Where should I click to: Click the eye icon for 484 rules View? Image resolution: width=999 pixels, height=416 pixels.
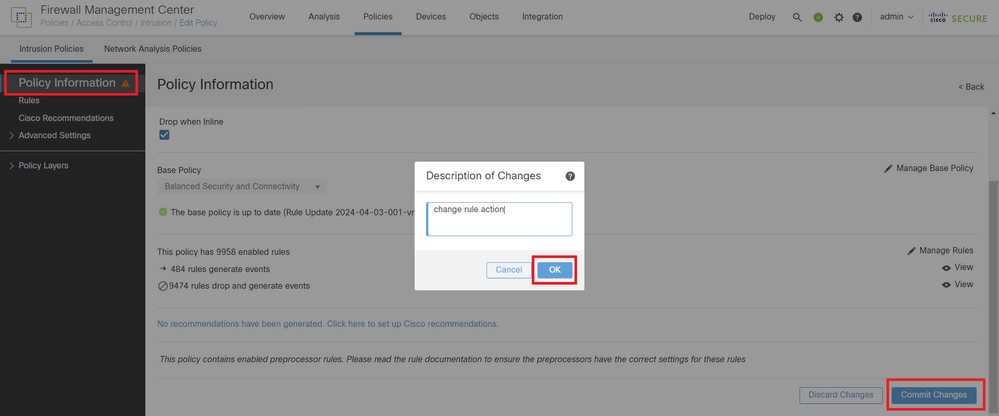pos(946,268)
